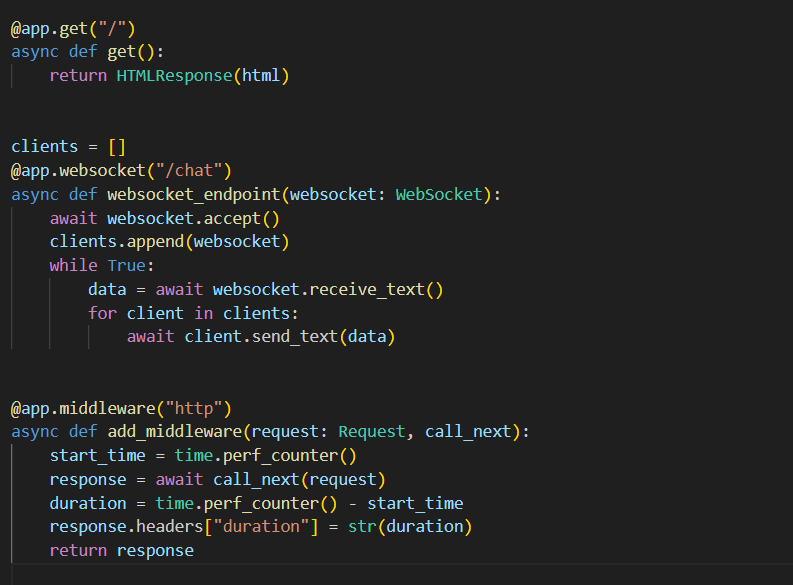
Task: Click HTMLResponse in the return statement
Action: (174, 76)
